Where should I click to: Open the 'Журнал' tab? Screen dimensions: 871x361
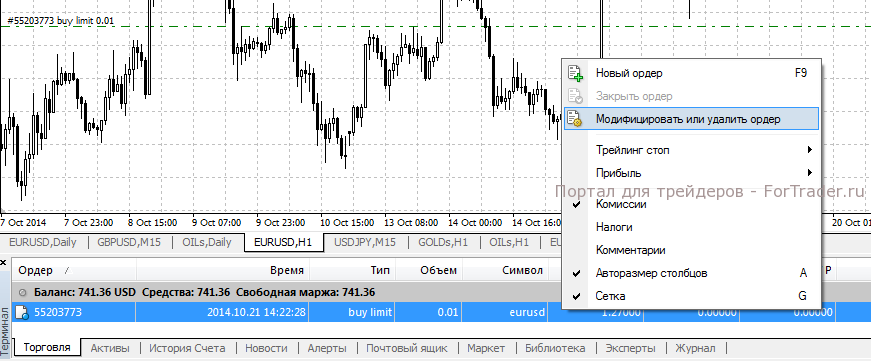695,348
